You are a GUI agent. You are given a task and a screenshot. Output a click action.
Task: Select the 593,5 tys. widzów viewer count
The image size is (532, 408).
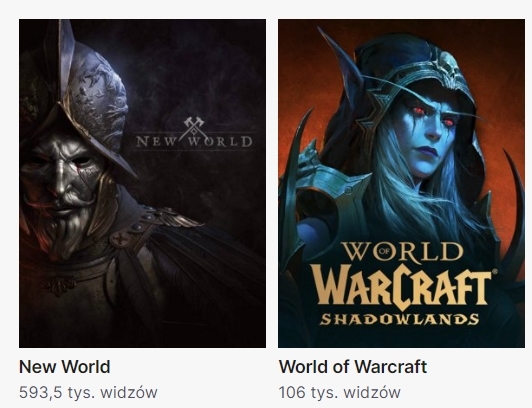tap(88, 393)
